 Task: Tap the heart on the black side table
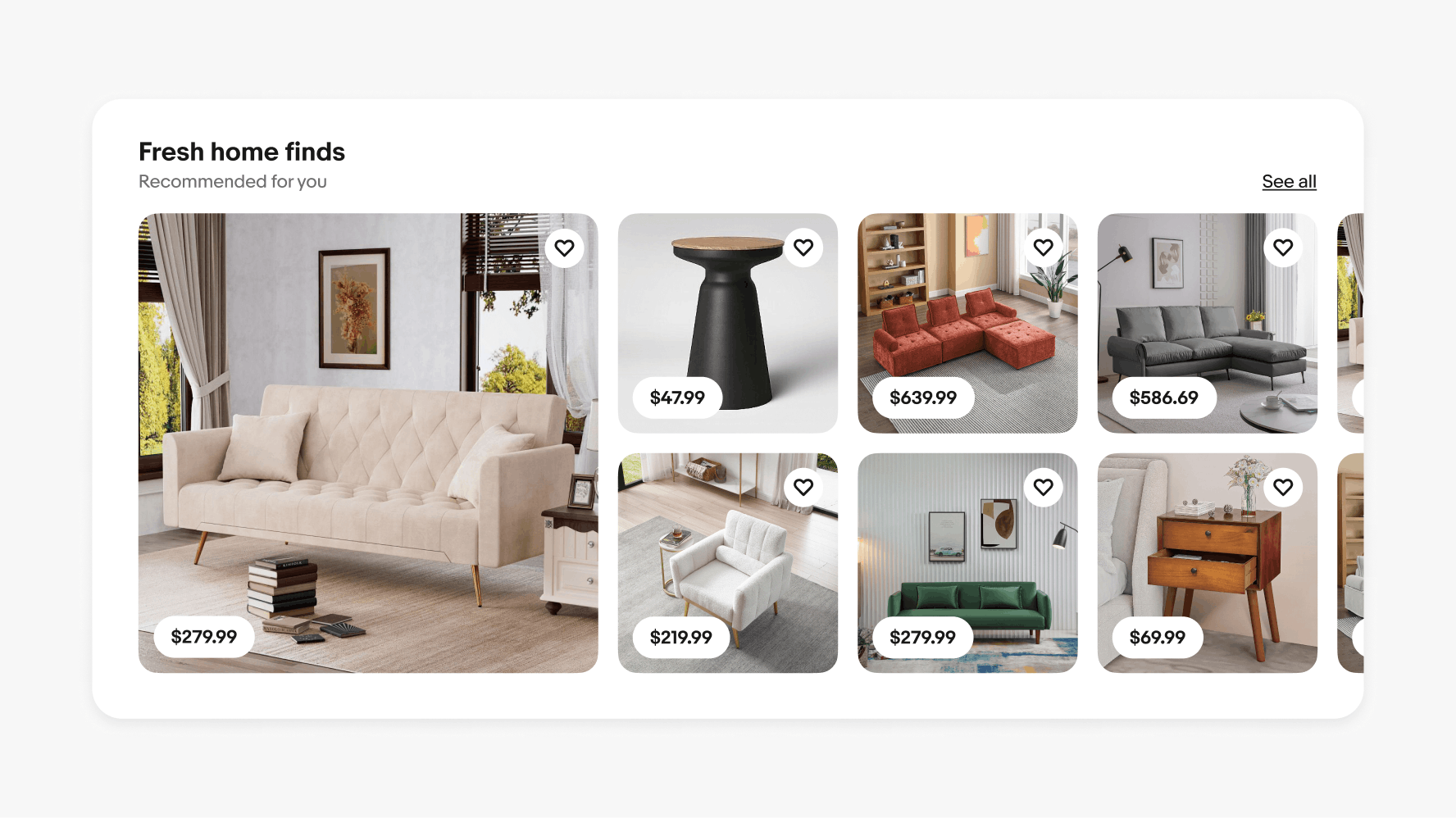tap(803, 248)
